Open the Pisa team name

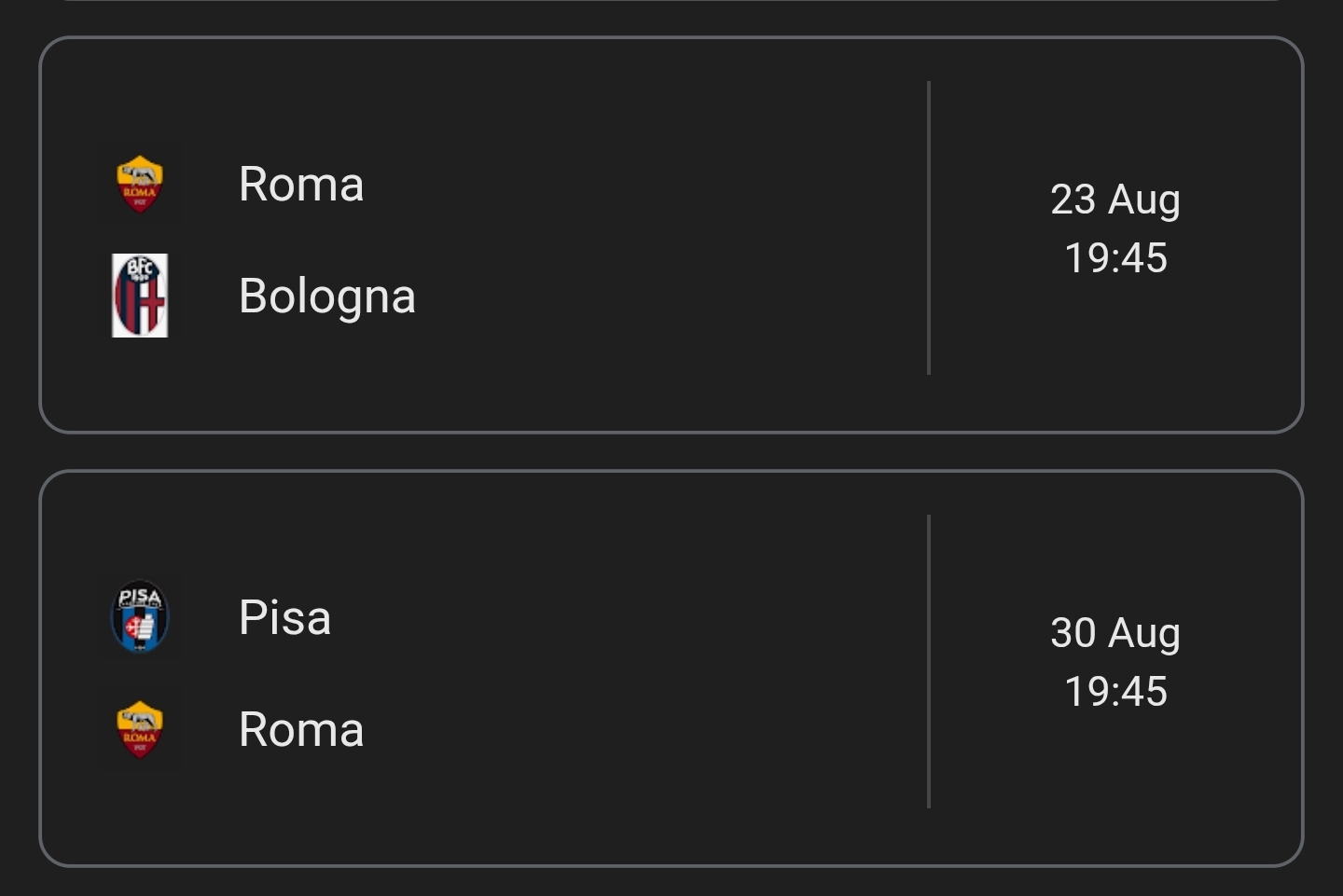(x=285, y=617)
